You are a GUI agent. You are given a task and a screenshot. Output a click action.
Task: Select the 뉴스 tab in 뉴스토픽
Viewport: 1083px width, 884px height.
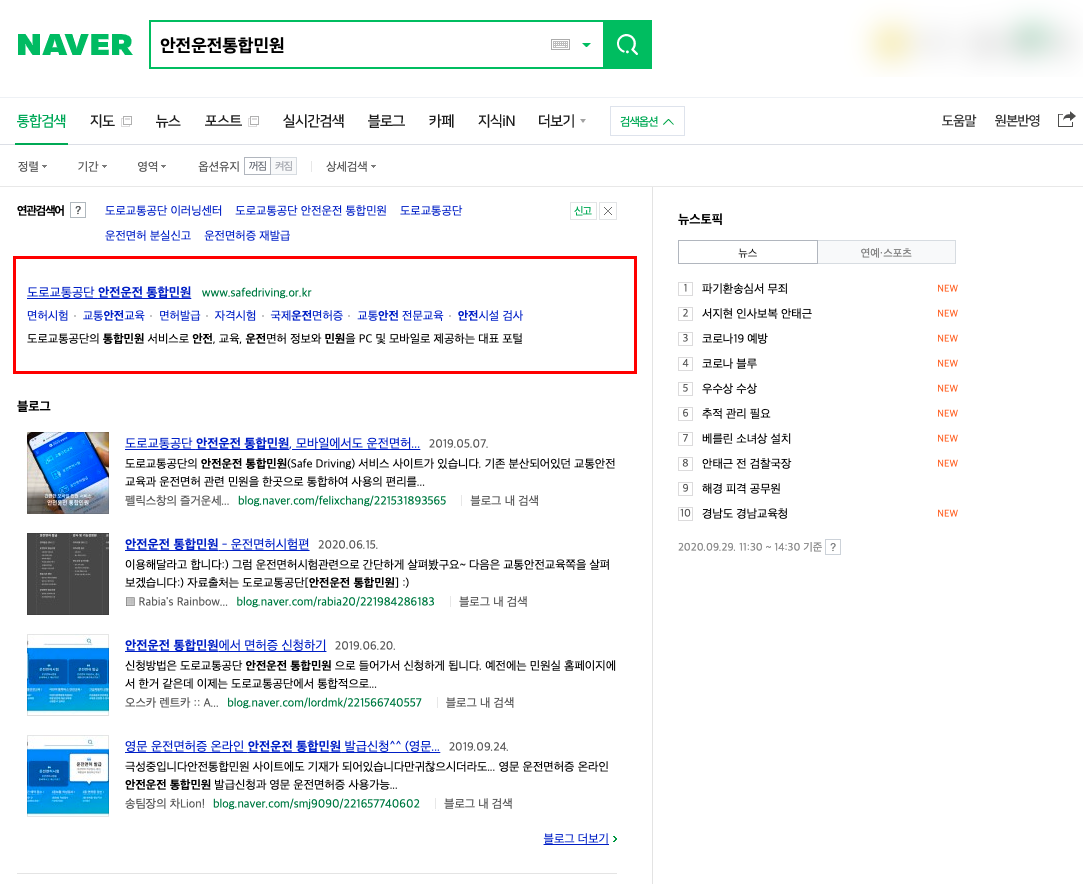[748, 252]
